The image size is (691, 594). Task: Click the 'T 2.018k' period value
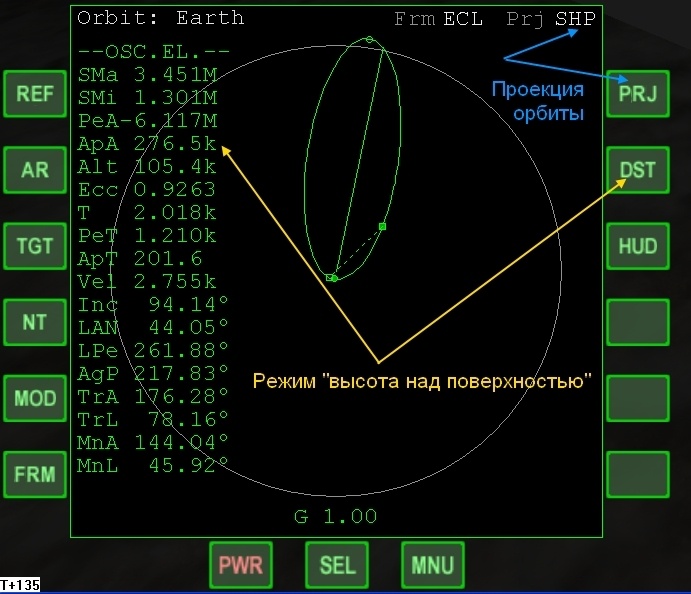[147, 213]
